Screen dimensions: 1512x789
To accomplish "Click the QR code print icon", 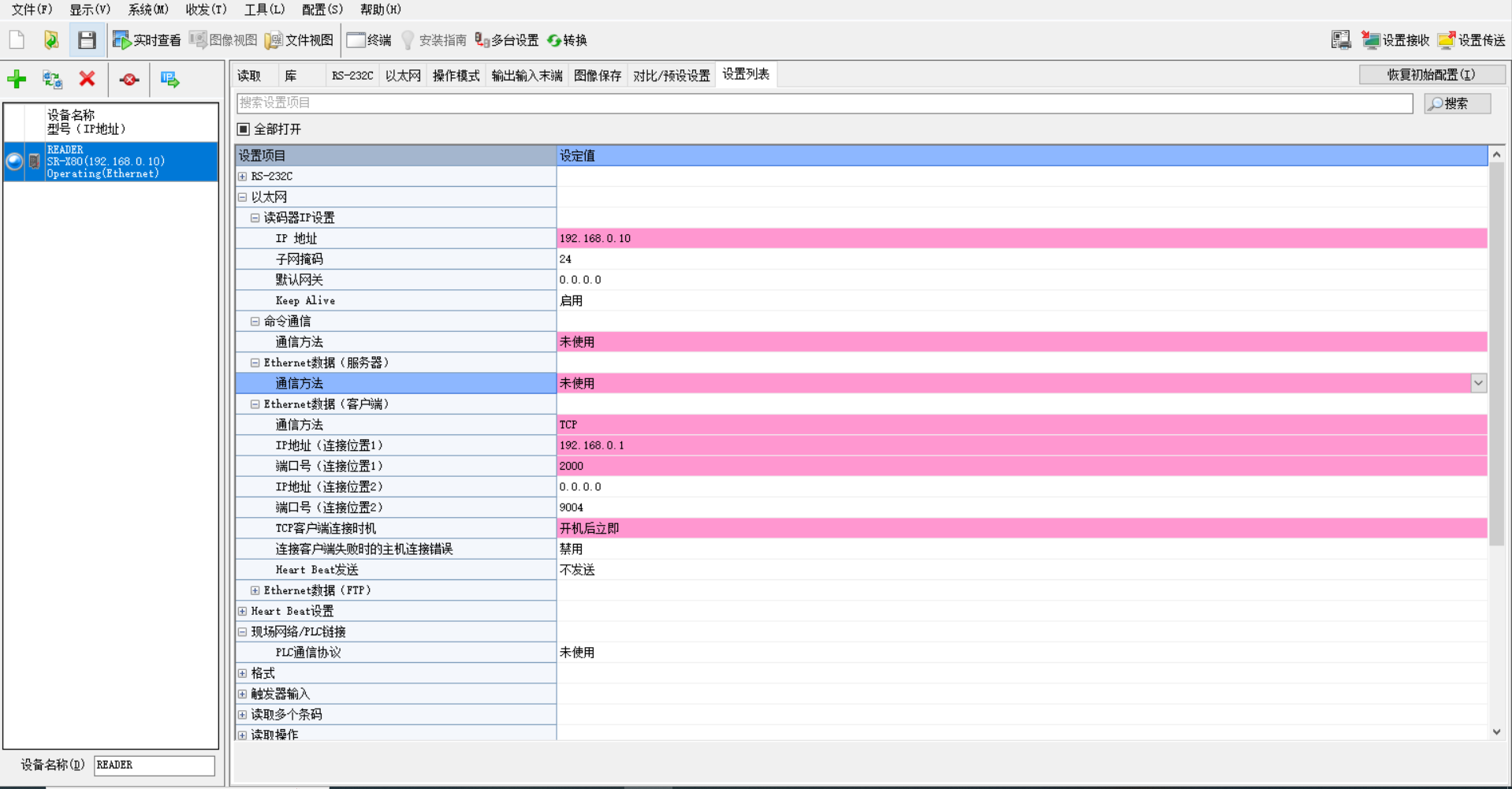I will (x=1340, y=40).
